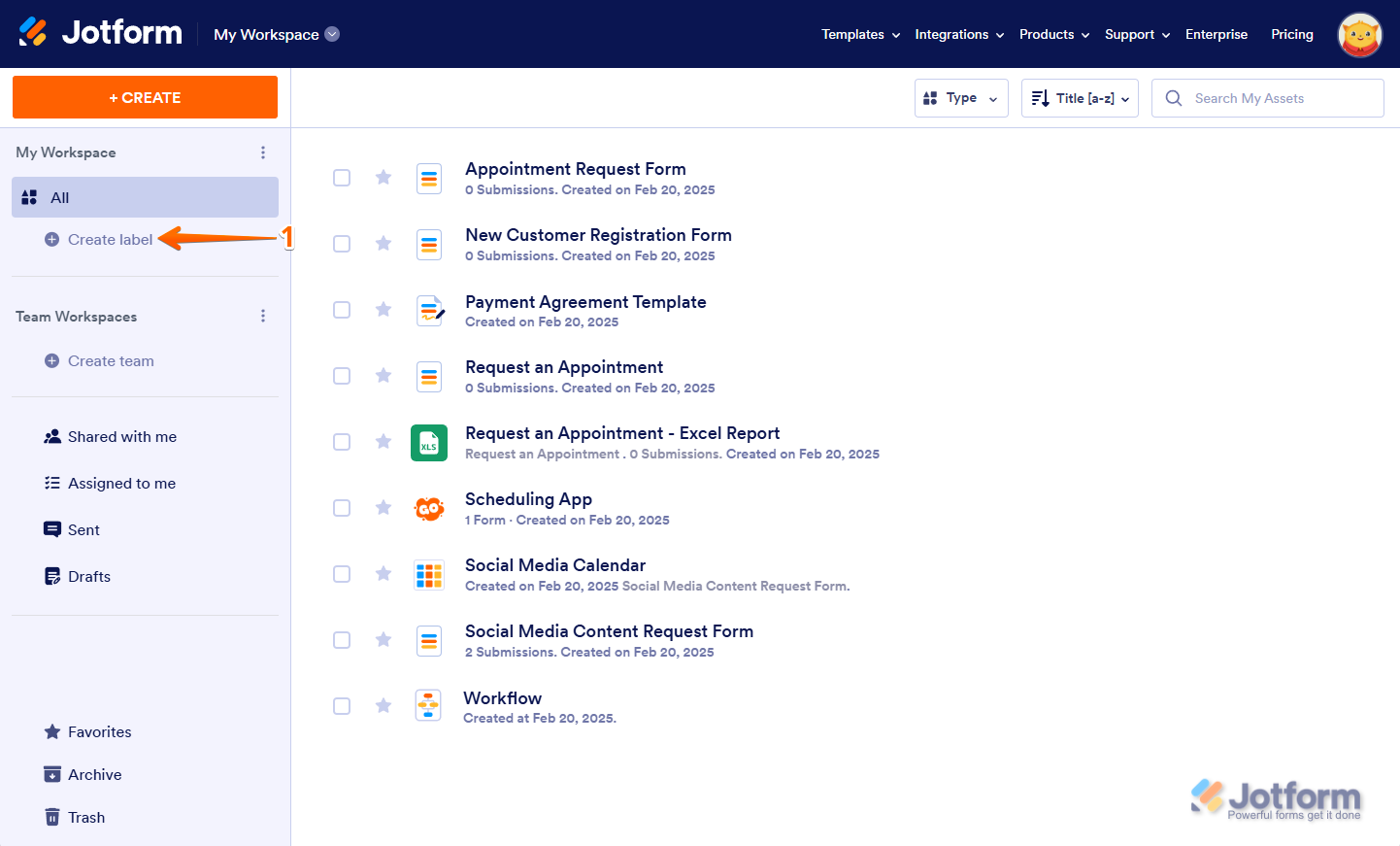Viewport: 1400px width, 846px height.
Task: Check the New Customer Registration Form checkbox
Action: [x=342, y=244]
